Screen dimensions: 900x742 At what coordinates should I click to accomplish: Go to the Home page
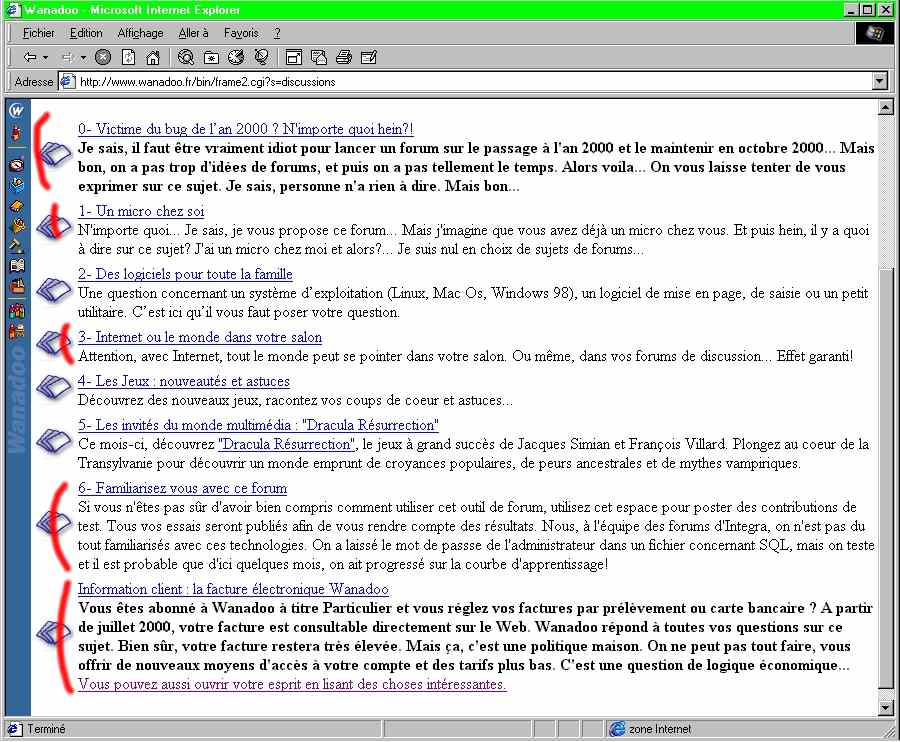(153, 57)
